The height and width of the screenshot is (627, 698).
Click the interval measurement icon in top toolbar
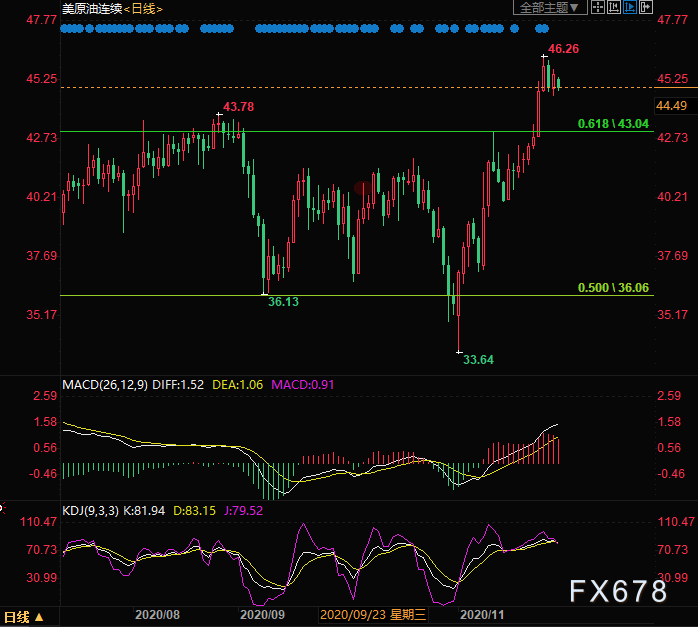pos(613,7)
